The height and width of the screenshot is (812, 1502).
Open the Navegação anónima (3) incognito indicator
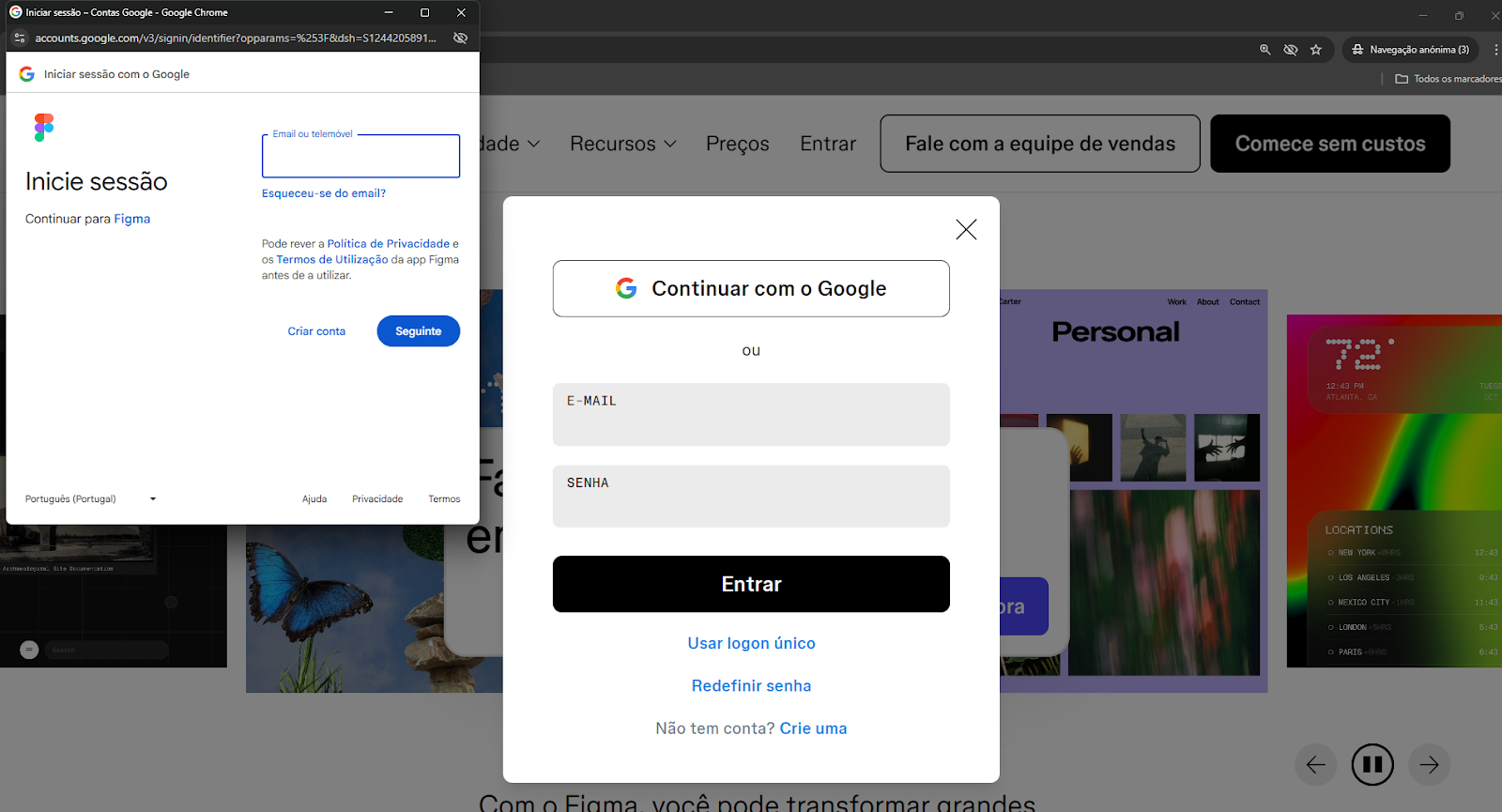[x=1411, y=50]
